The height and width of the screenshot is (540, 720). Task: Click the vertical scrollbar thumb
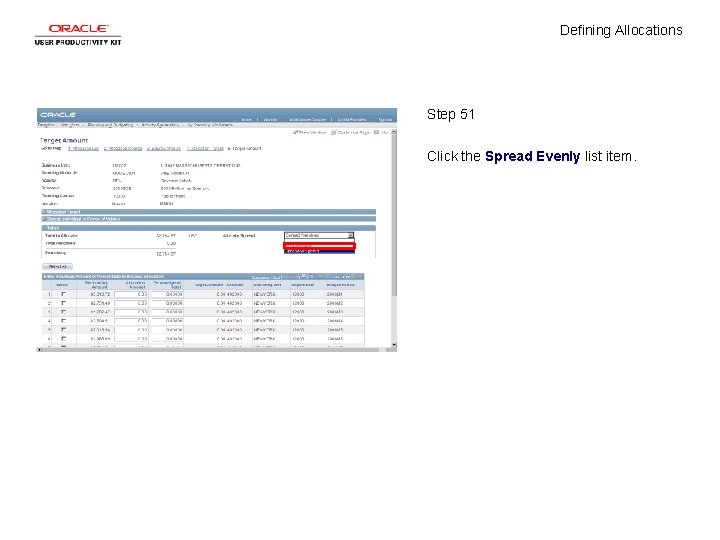point(394,216)
